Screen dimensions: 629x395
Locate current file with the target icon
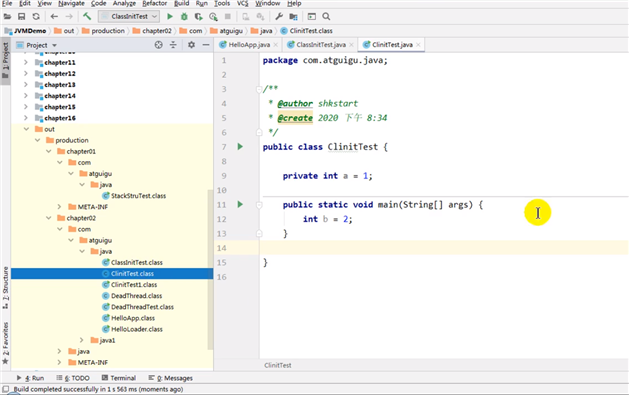[158, 45]
